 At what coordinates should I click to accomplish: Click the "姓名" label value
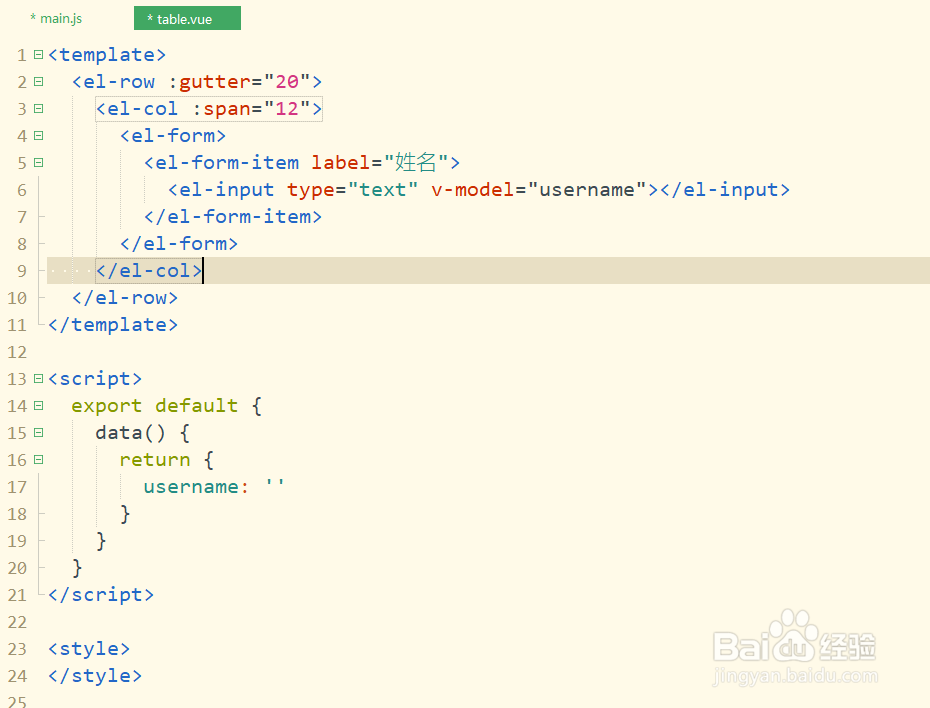point(416,163)
